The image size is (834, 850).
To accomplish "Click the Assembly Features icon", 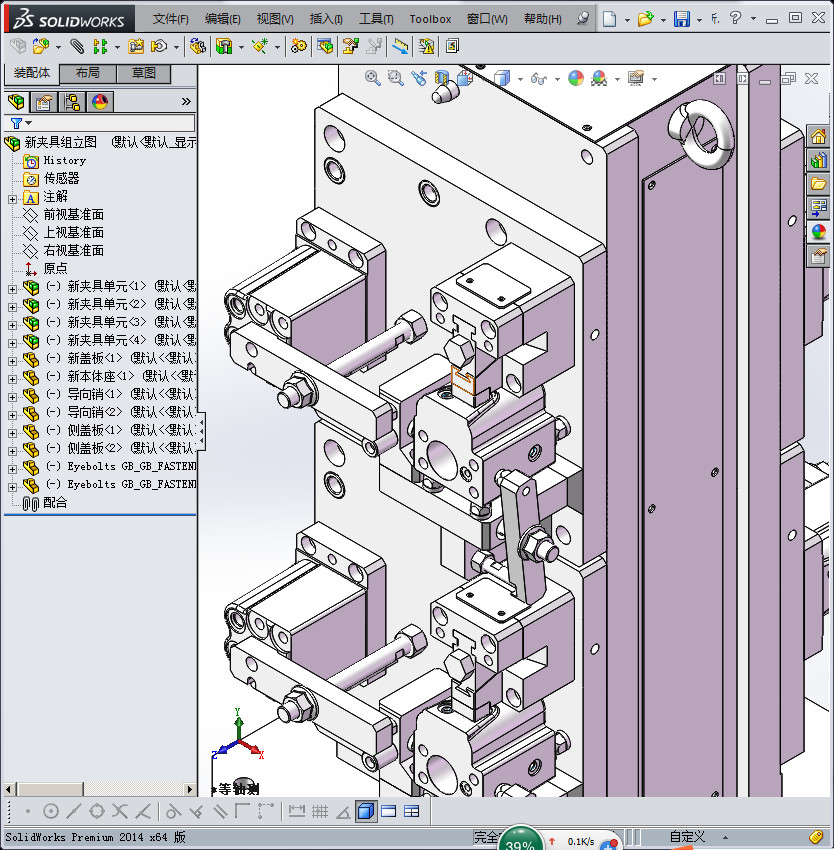I will click(224, 47).
